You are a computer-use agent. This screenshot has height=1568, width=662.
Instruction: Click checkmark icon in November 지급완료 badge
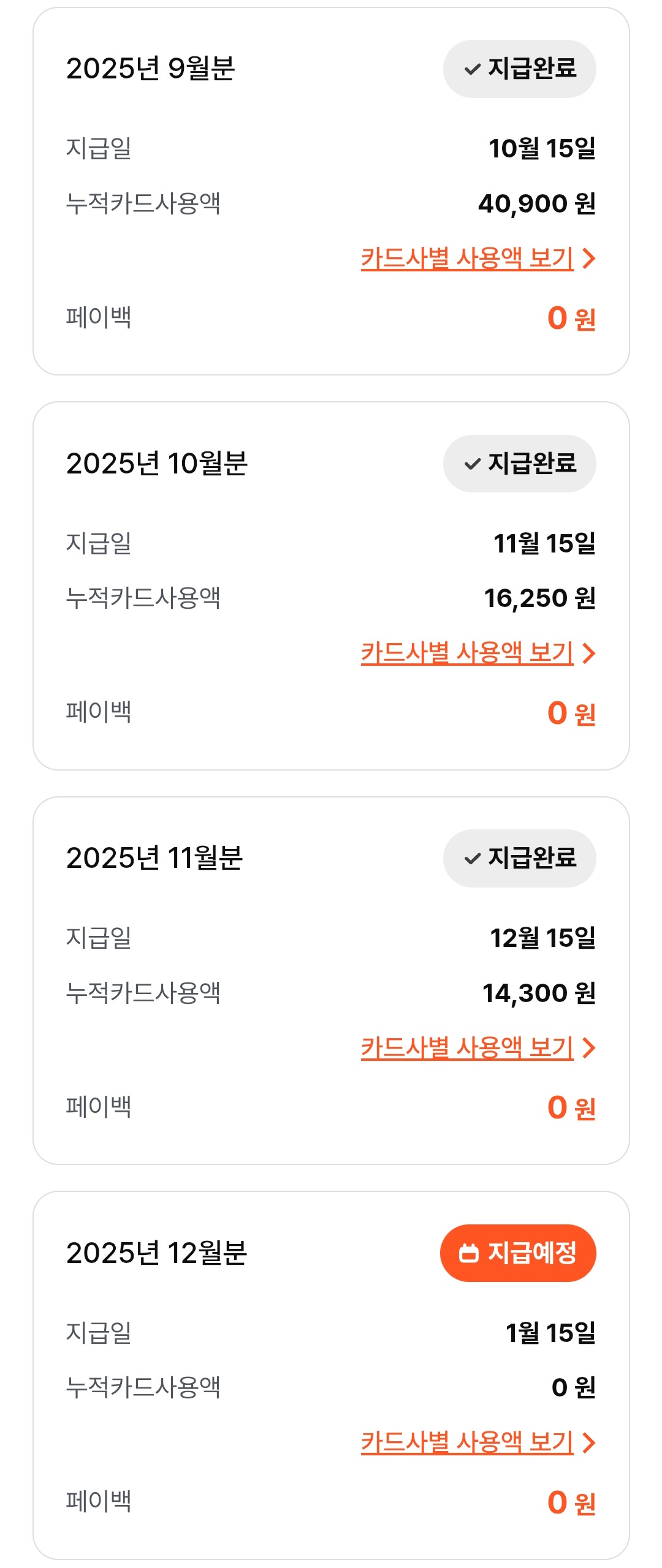(x=472, y=859)
